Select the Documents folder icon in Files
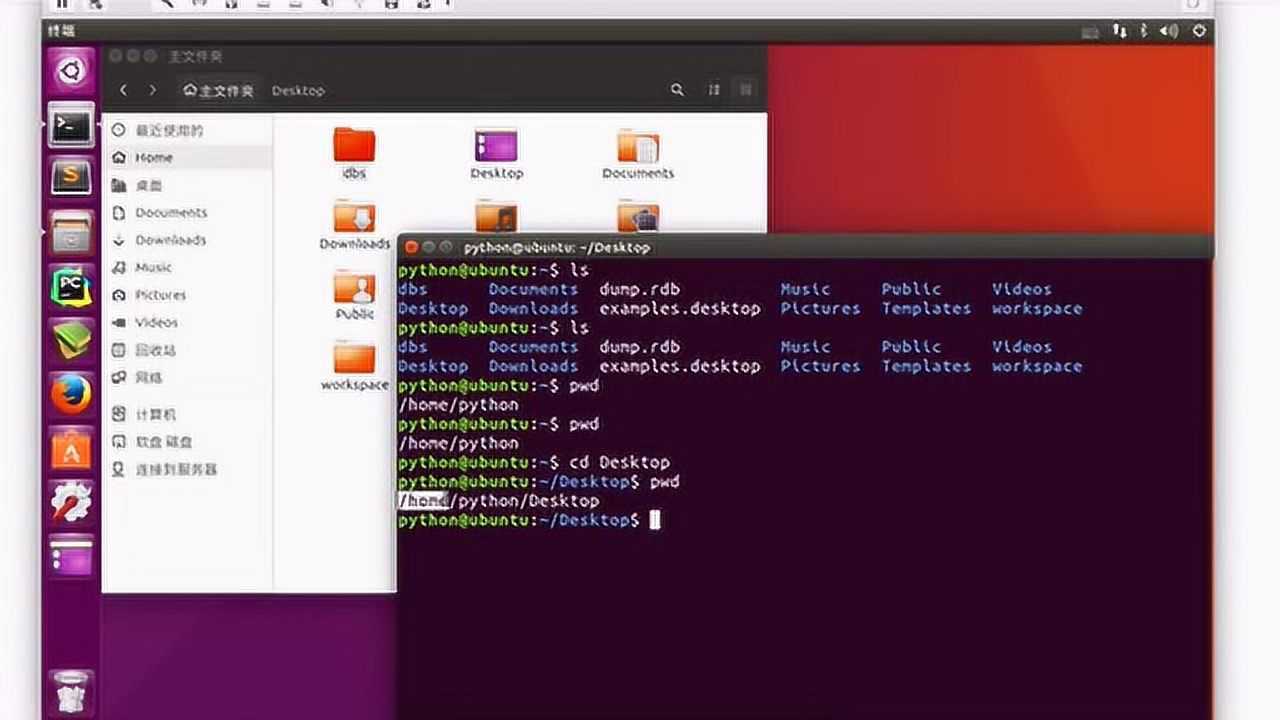The width and height of the screenshot is (1280, 720). click(638, 145)
